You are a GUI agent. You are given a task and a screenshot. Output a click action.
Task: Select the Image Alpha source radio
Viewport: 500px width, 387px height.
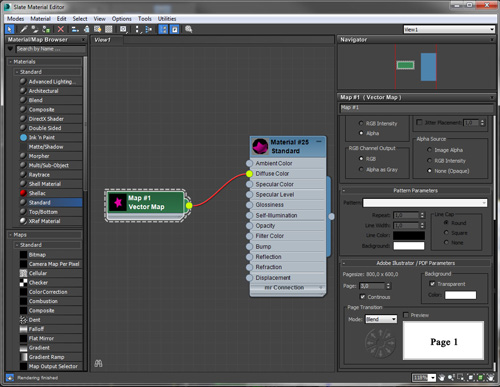pyautogui.click(x=429, y=150)
